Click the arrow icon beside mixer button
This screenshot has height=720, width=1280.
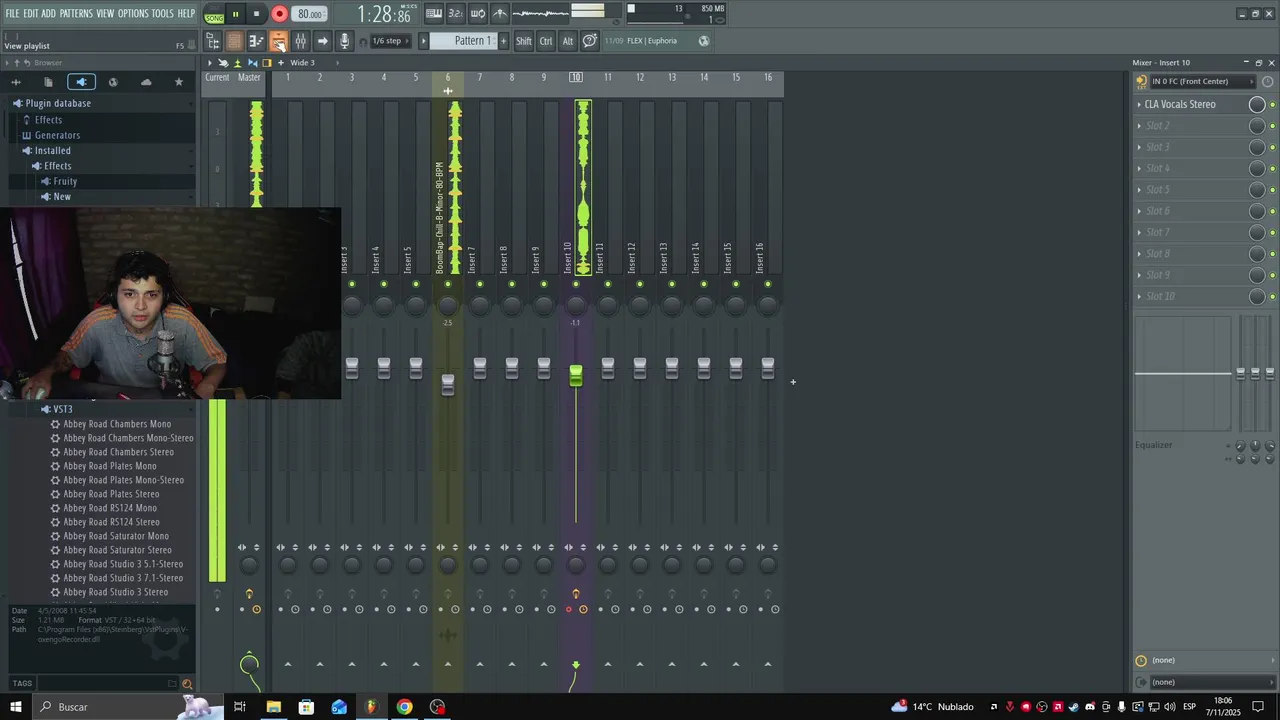[x=322, y=41]
